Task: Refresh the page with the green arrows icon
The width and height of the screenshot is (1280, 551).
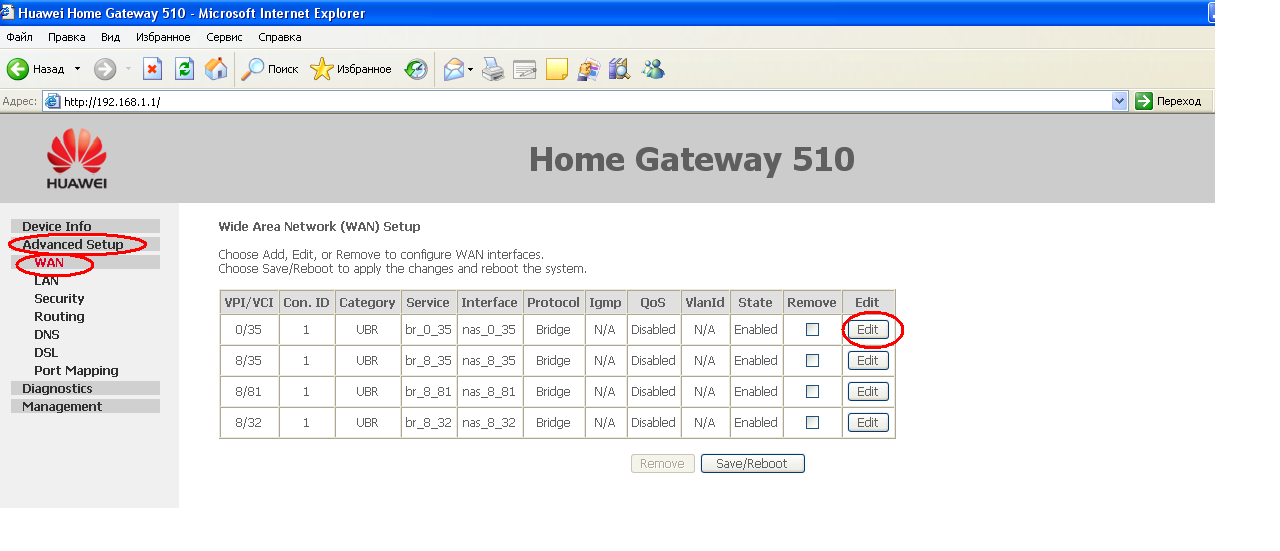Action: tap(184, 69)
